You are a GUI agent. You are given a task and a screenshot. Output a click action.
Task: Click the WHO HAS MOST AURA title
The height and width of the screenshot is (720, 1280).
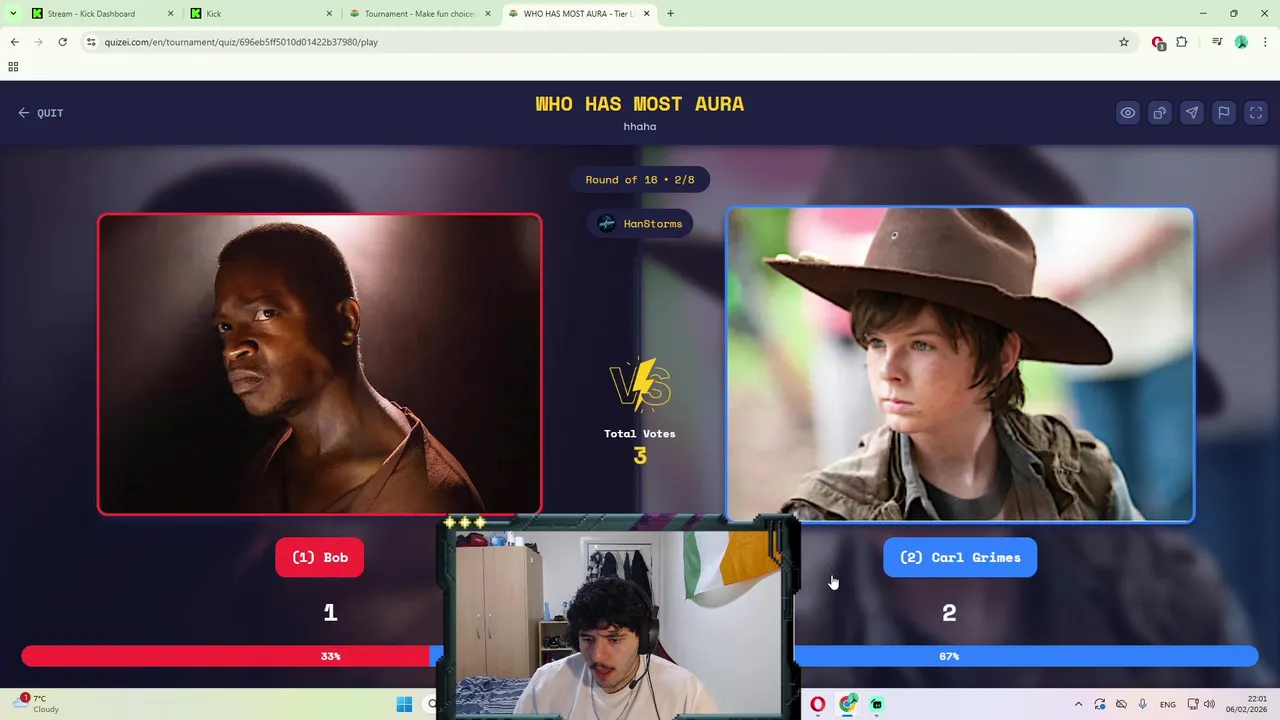point(640,104)
